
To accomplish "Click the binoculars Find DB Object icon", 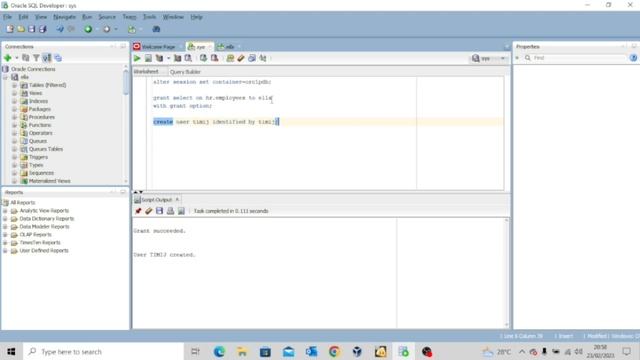I will coord(156,29).
